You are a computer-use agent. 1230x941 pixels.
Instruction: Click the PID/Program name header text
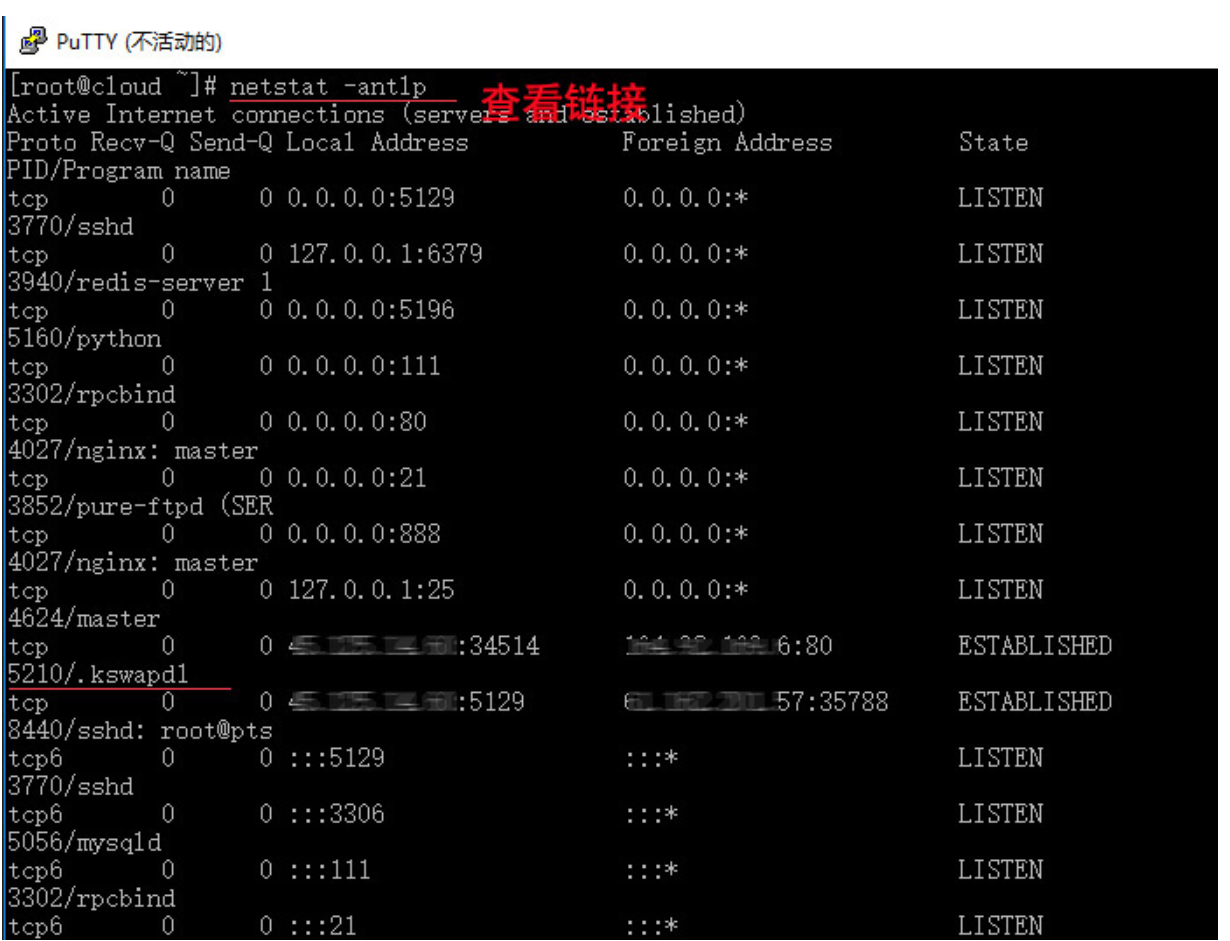[x=118, y=171]
